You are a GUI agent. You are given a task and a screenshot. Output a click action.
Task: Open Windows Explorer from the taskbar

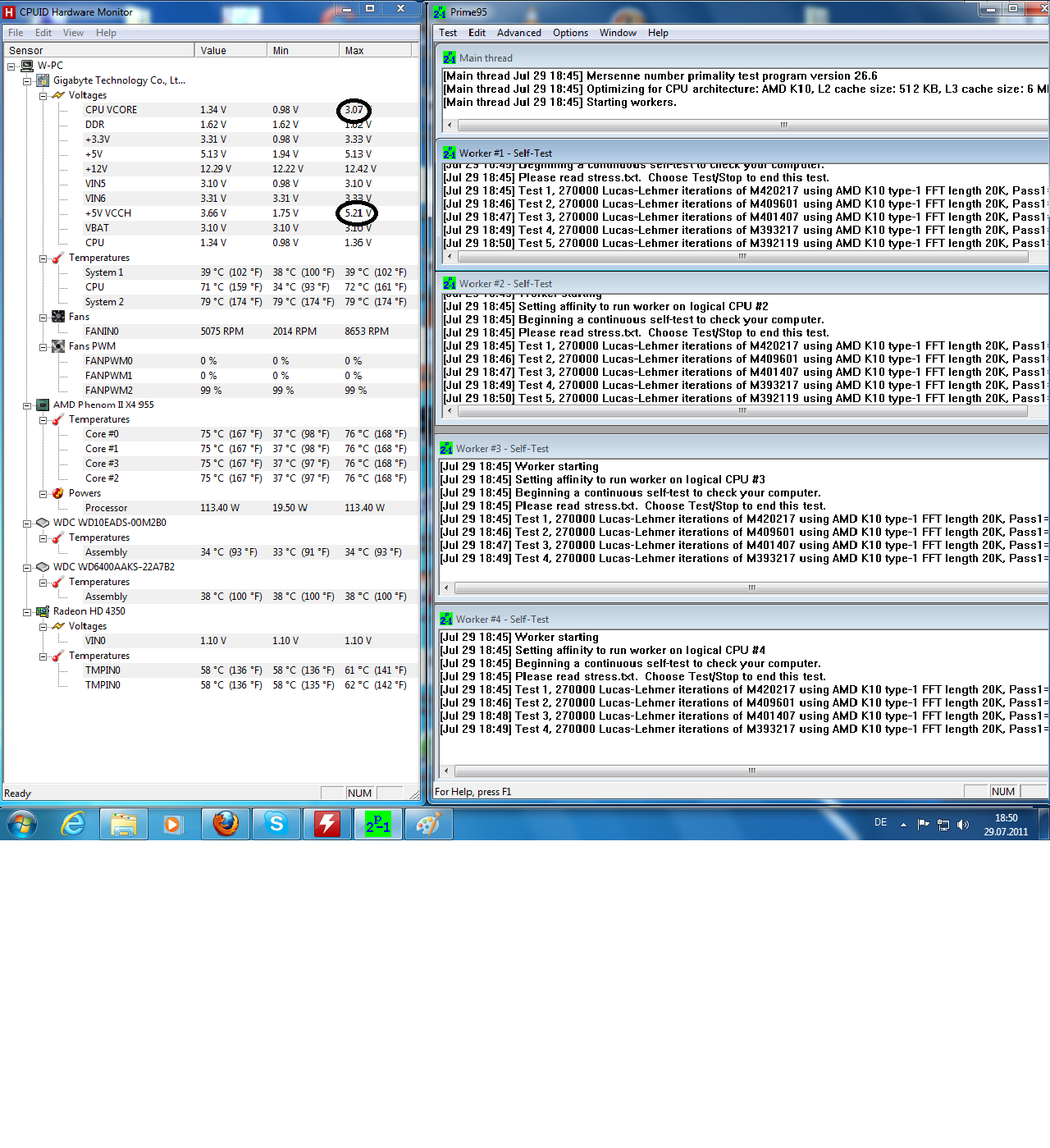click(x=124, y=824)
